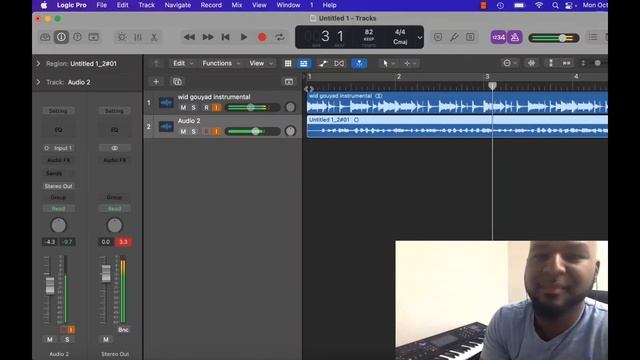Click the horizontal auto zoom button
Viewport: 640px width, 360px height.
(x=567, y=63)
